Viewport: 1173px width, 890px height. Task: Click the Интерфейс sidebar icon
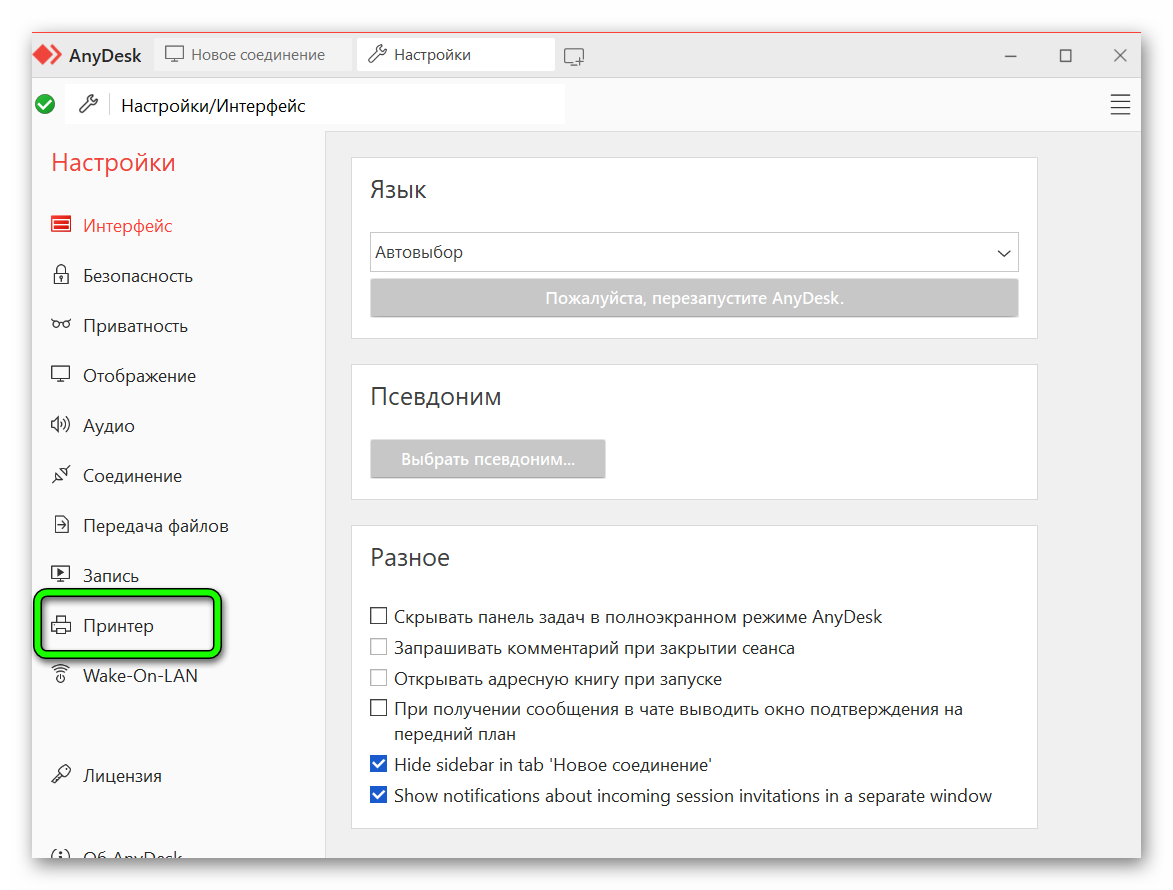pyautogui.click(x=61, y=224)
